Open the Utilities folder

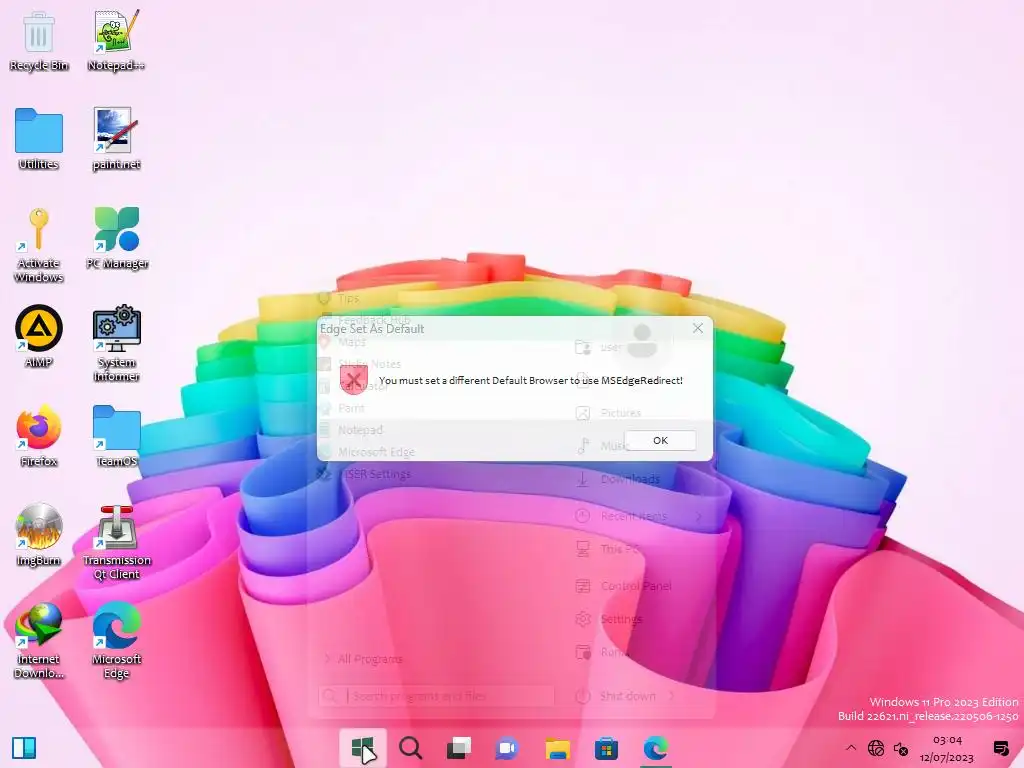coord(39,139)
